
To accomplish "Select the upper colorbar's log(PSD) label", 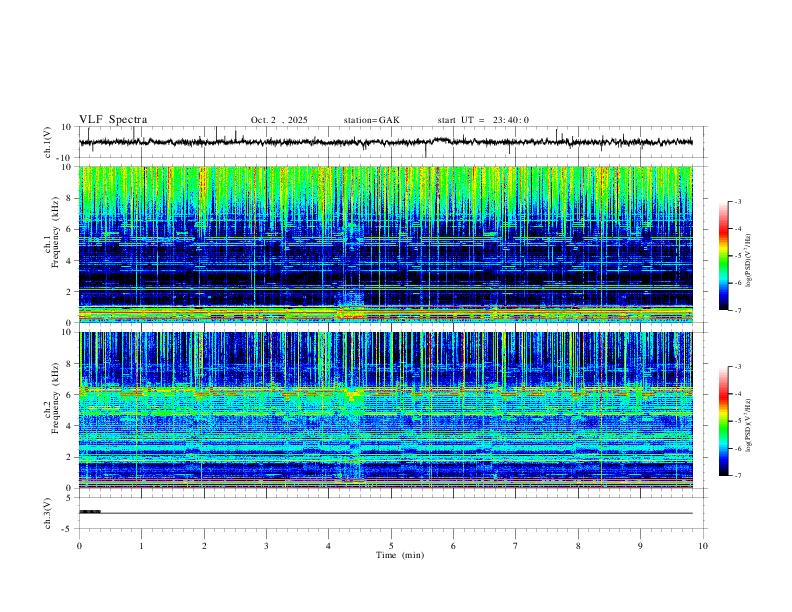I will coord(749,260).
